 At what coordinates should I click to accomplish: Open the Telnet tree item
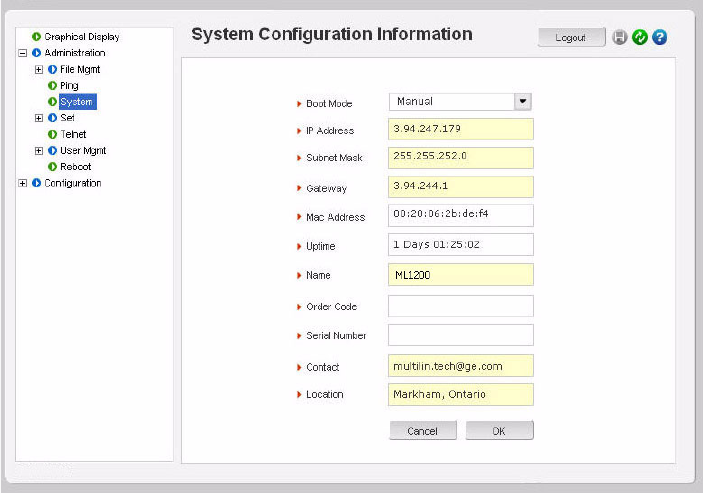click(x=73, y=134)
